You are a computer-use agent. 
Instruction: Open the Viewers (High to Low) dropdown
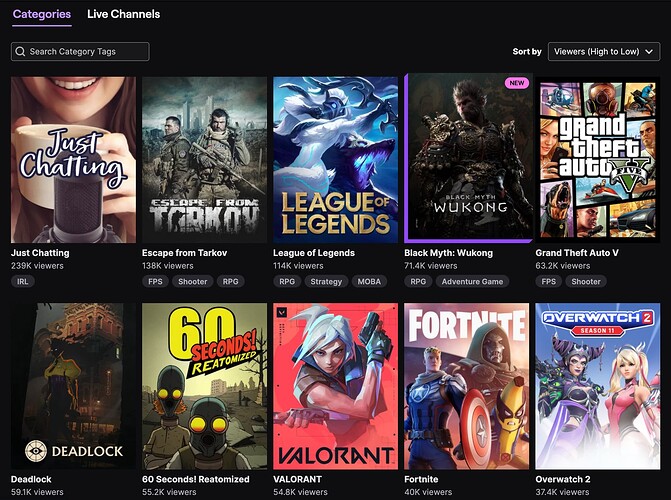pos(604,51)
